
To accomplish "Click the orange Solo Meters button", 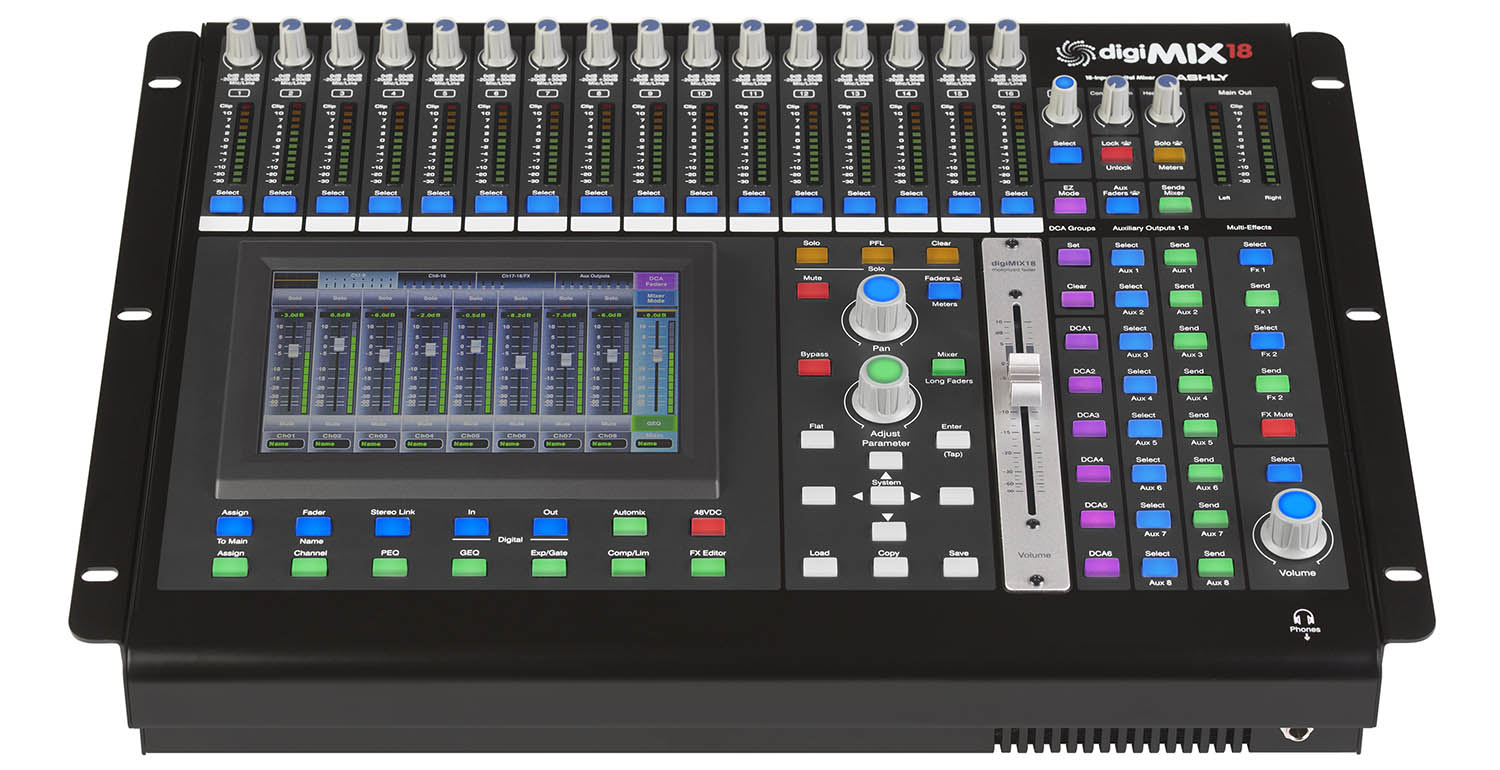I will click(1168, 155).
